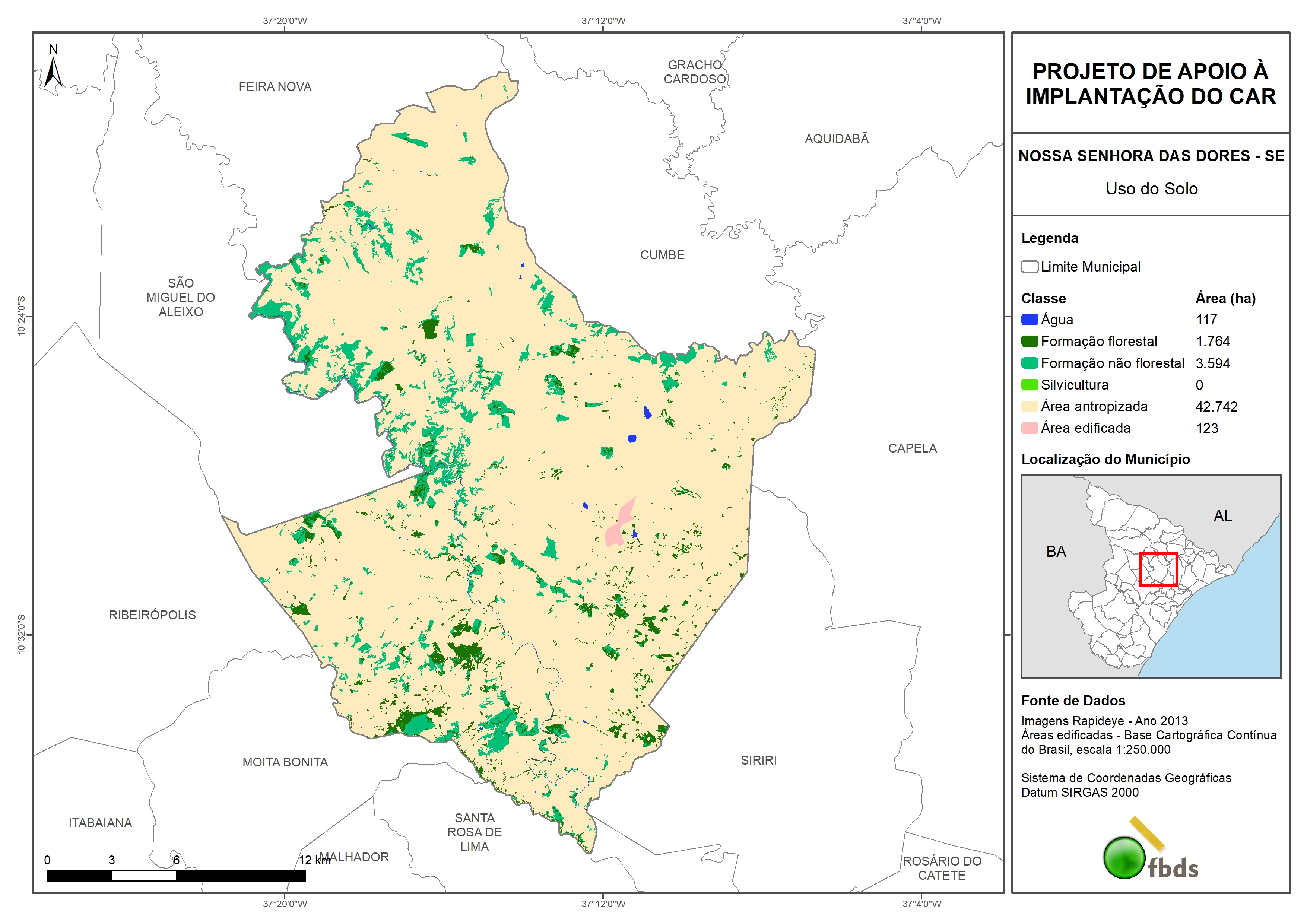Viewport: 1307px width, 924px height.
Task: Click the RIBEIRÓPOLIS label on map
Action: click(x=152, y=615)
